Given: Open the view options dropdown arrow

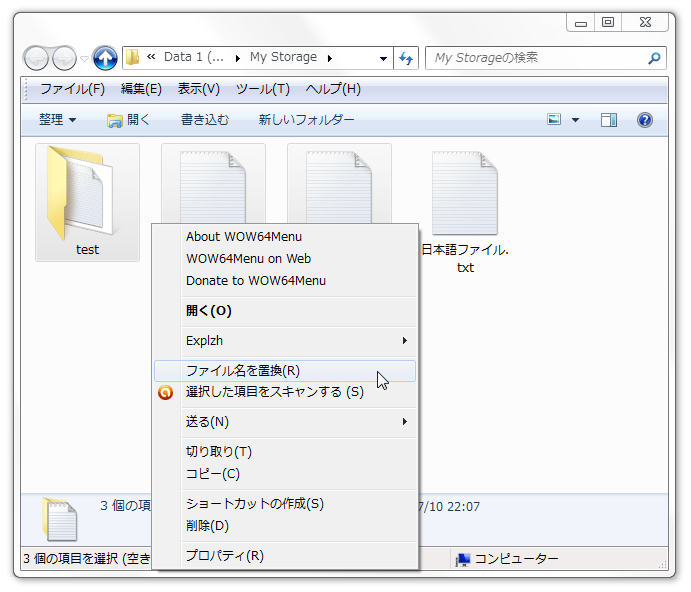Looking at the screenshot, I should [576, 120].
